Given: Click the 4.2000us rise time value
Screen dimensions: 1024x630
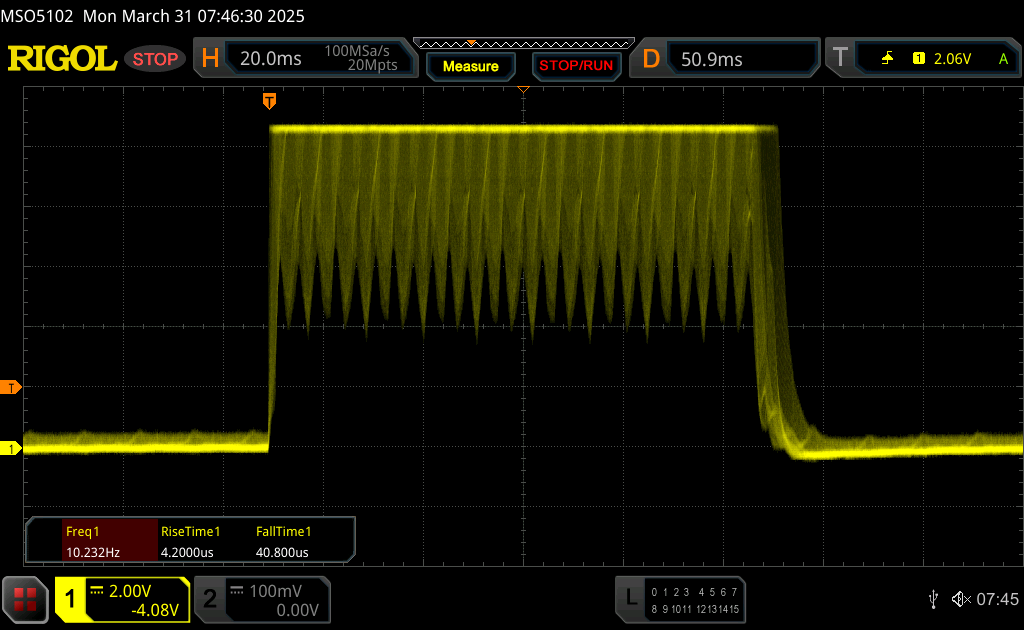Looking at the screenshot, I should click(187, 552).
